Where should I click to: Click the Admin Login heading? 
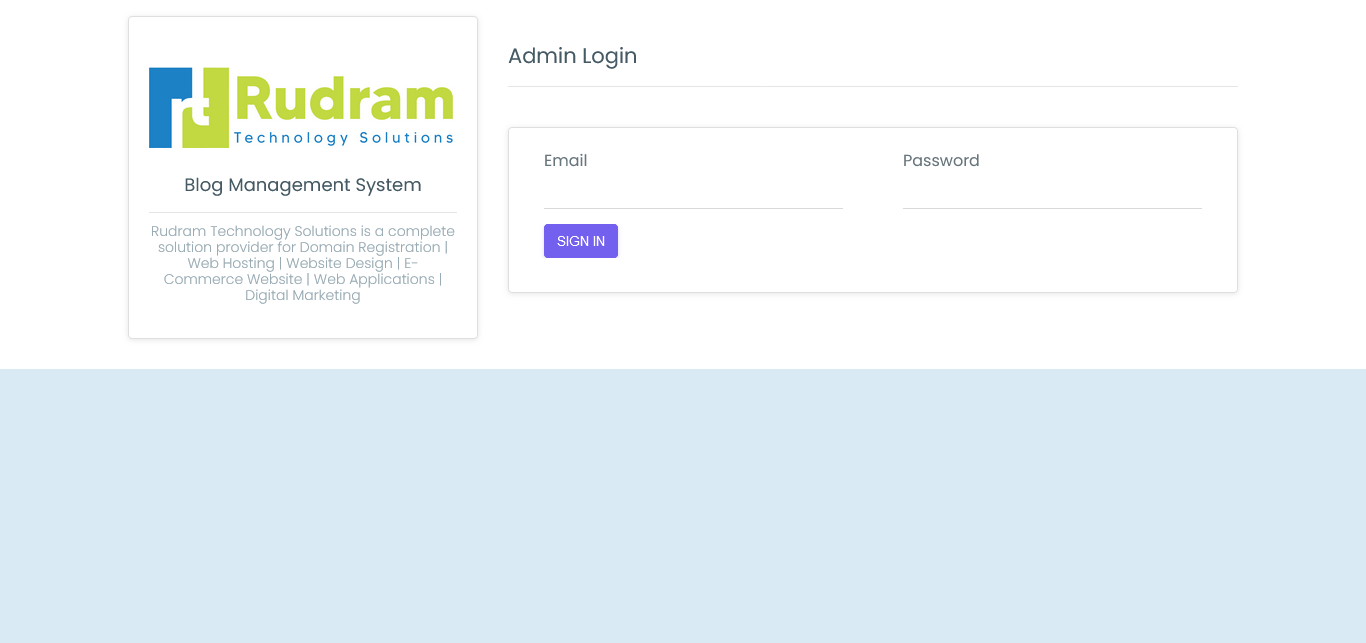coord(572,56)
